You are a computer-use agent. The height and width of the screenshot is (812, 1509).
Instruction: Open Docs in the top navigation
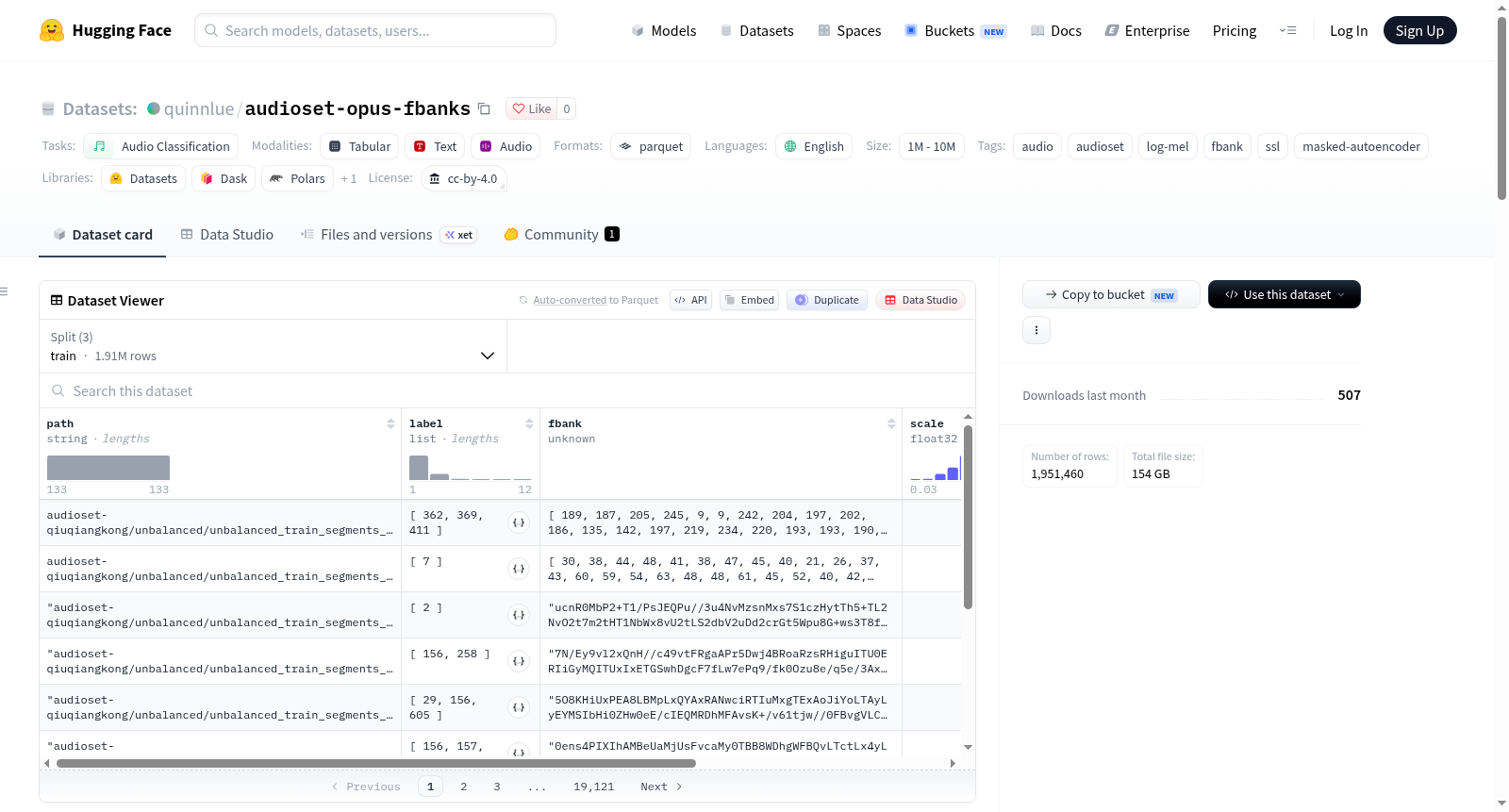click(1056, 30)
